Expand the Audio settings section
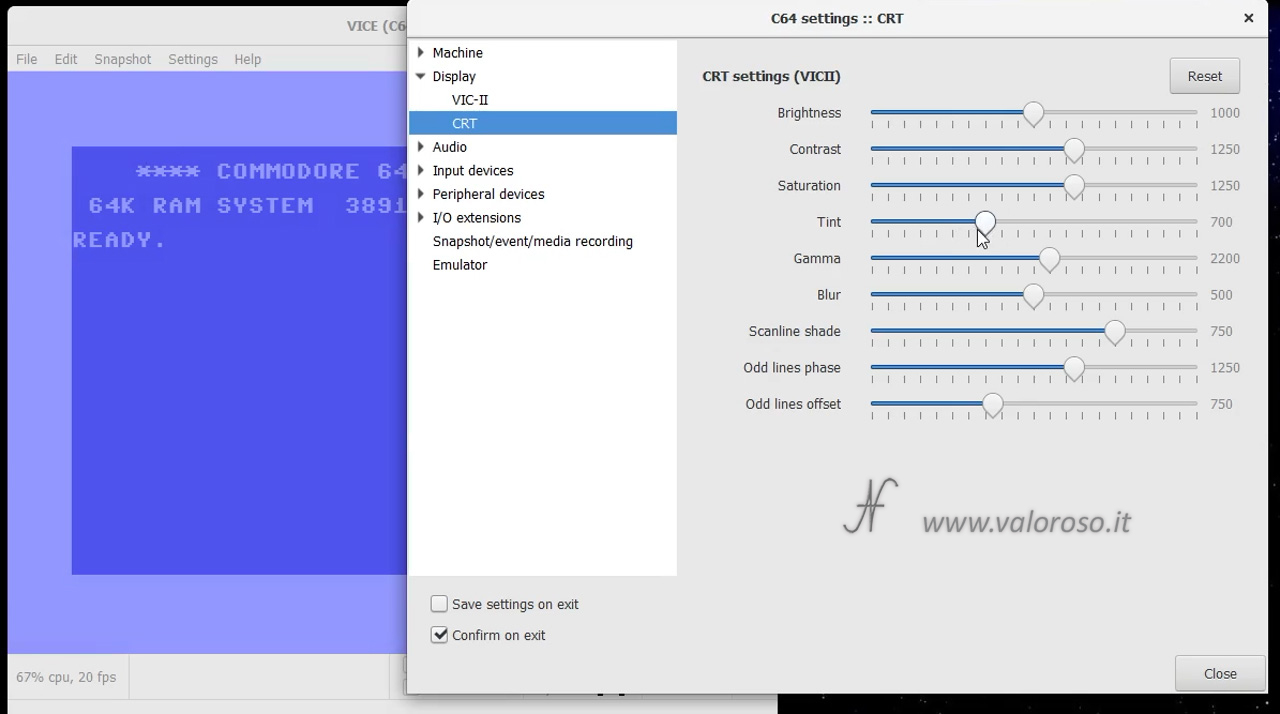 tap(421, 147)
